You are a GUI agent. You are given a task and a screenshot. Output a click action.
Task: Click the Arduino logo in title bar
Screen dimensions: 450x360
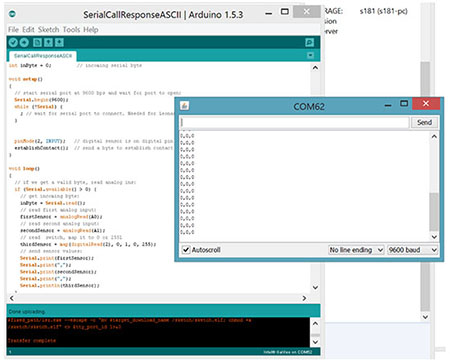12,14
